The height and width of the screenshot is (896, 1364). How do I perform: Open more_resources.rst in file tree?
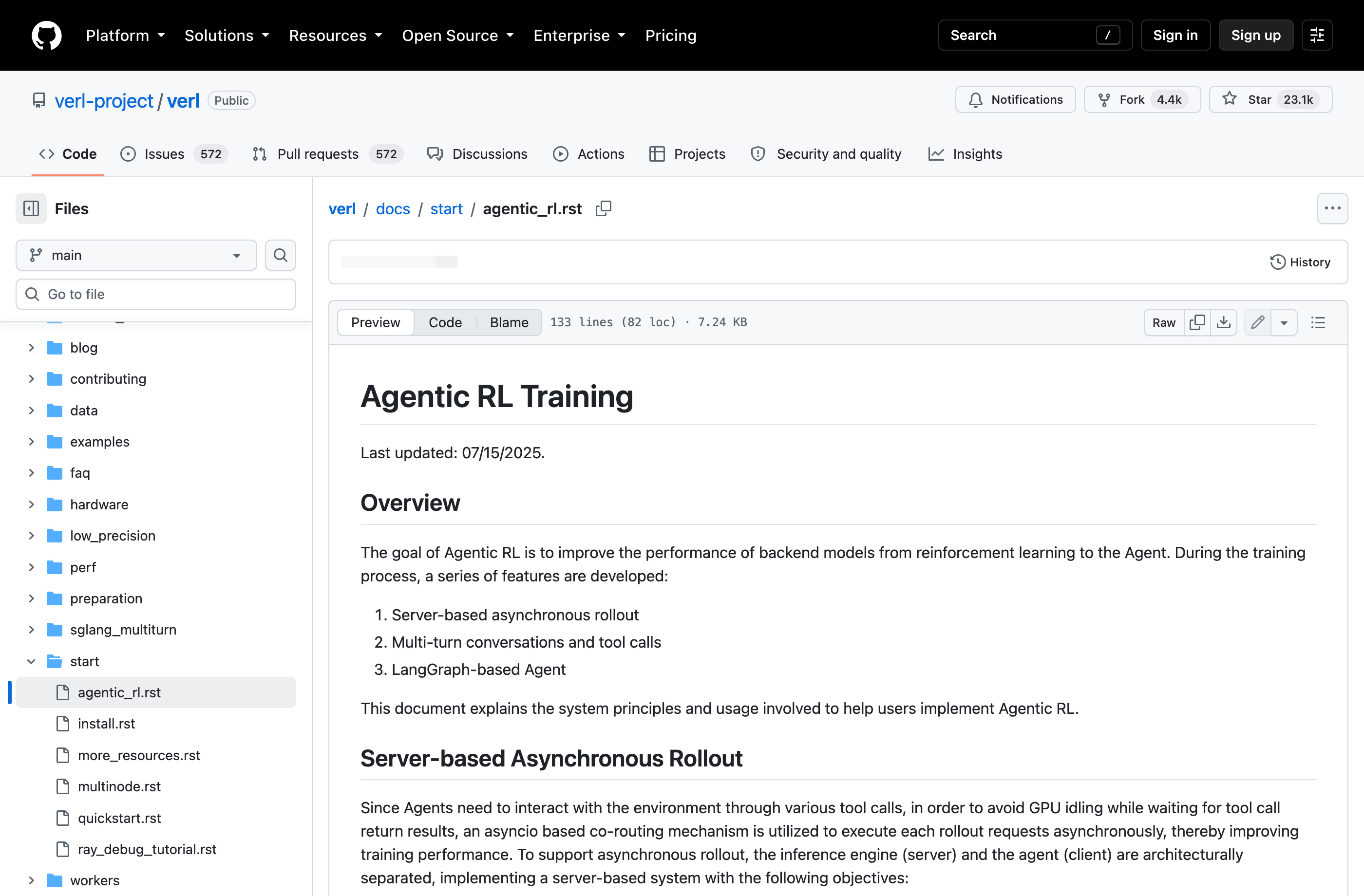click(x=156, y=755)
